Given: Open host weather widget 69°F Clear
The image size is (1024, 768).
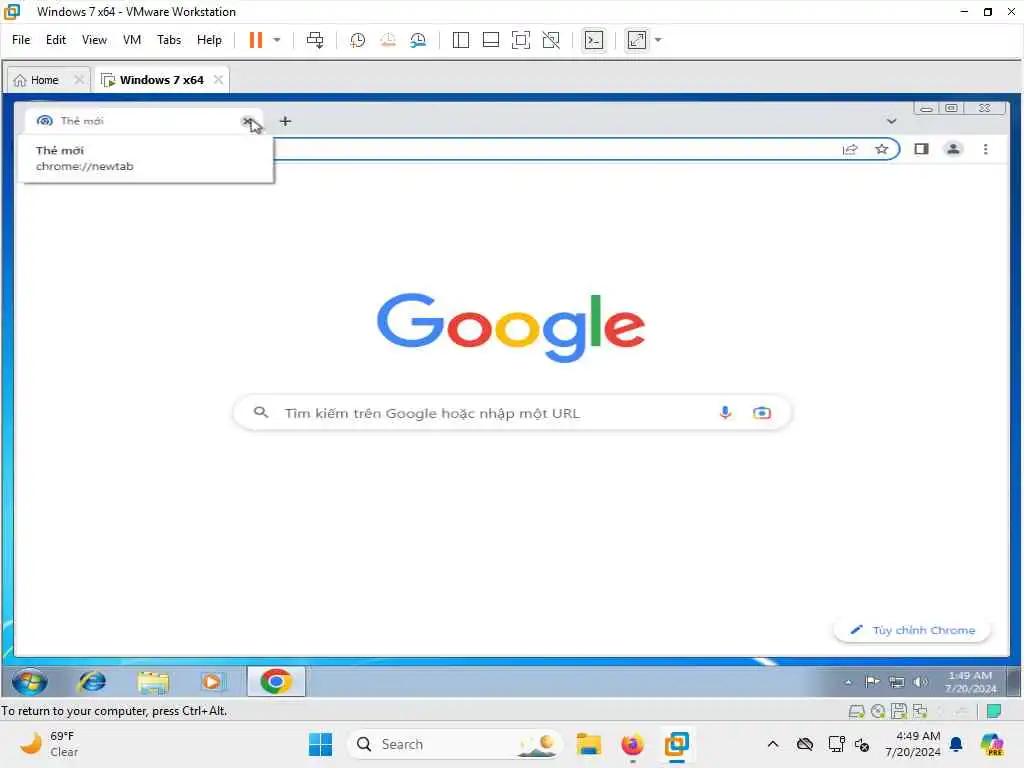Looking at the screenshot, I should [x=49, y=744].
